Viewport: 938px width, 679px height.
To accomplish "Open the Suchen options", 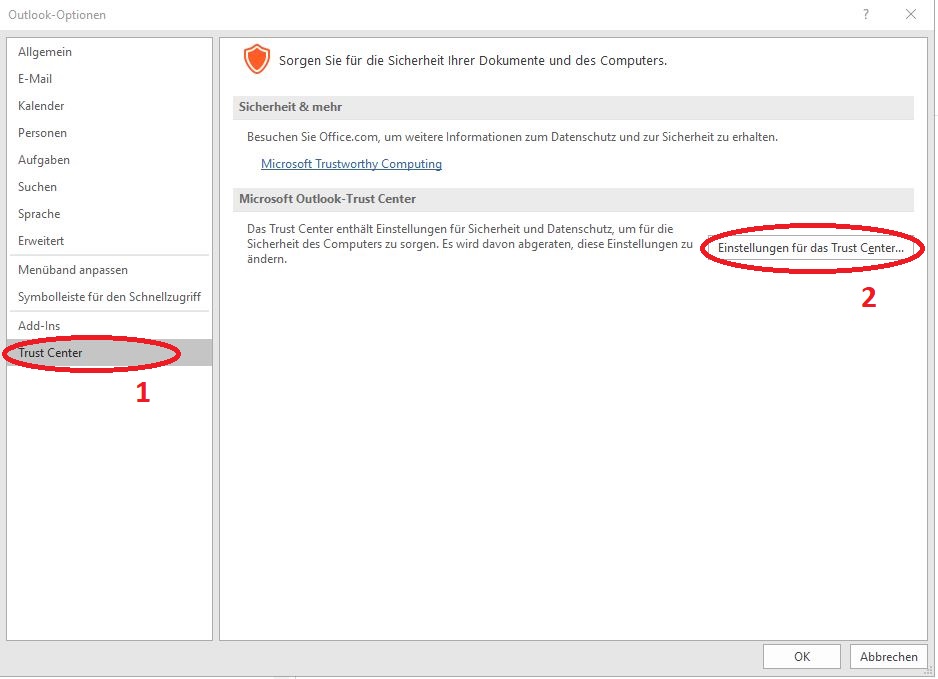I will (x=109, y=187).
